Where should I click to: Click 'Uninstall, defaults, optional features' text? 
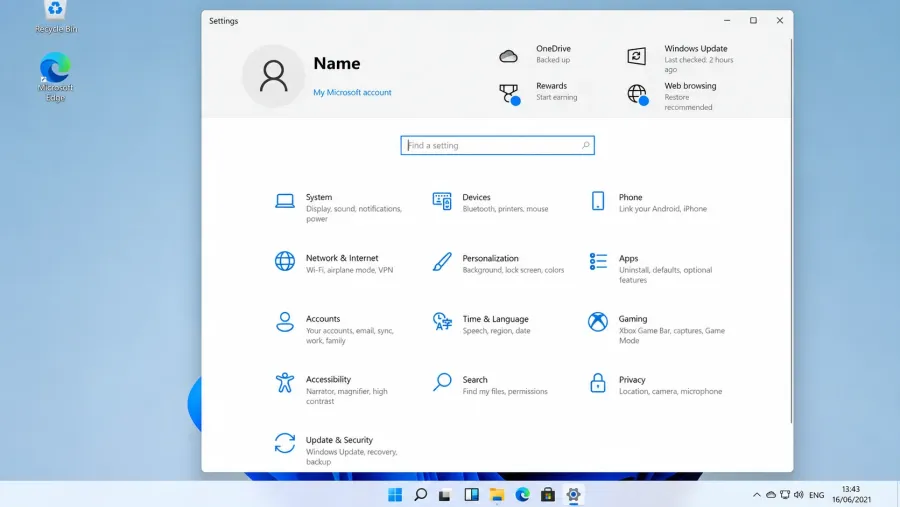pyautogui.click(x=665, y=275)
